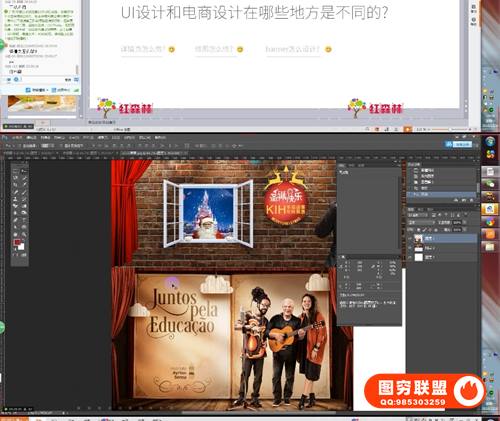
Task: Turn layer filtering switch on or off
Action: click(x=466, y=214)
